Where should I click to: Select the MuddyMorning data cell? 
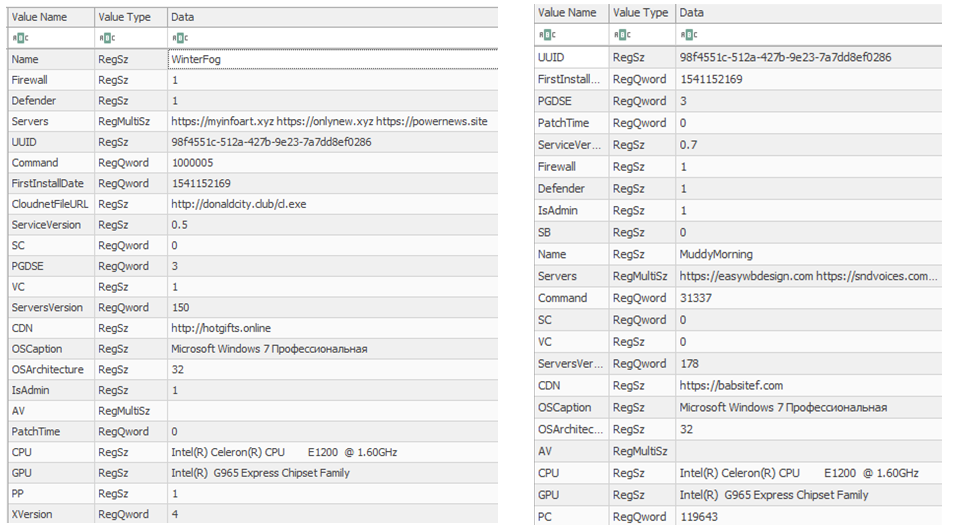tap(715, 254)
